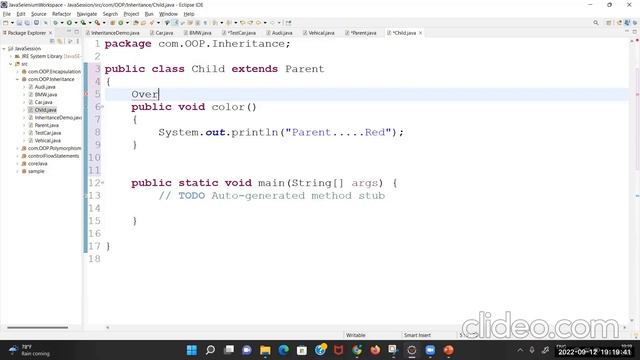Click the error marker on line 5

pyautogui.click(x=86, y=94)
